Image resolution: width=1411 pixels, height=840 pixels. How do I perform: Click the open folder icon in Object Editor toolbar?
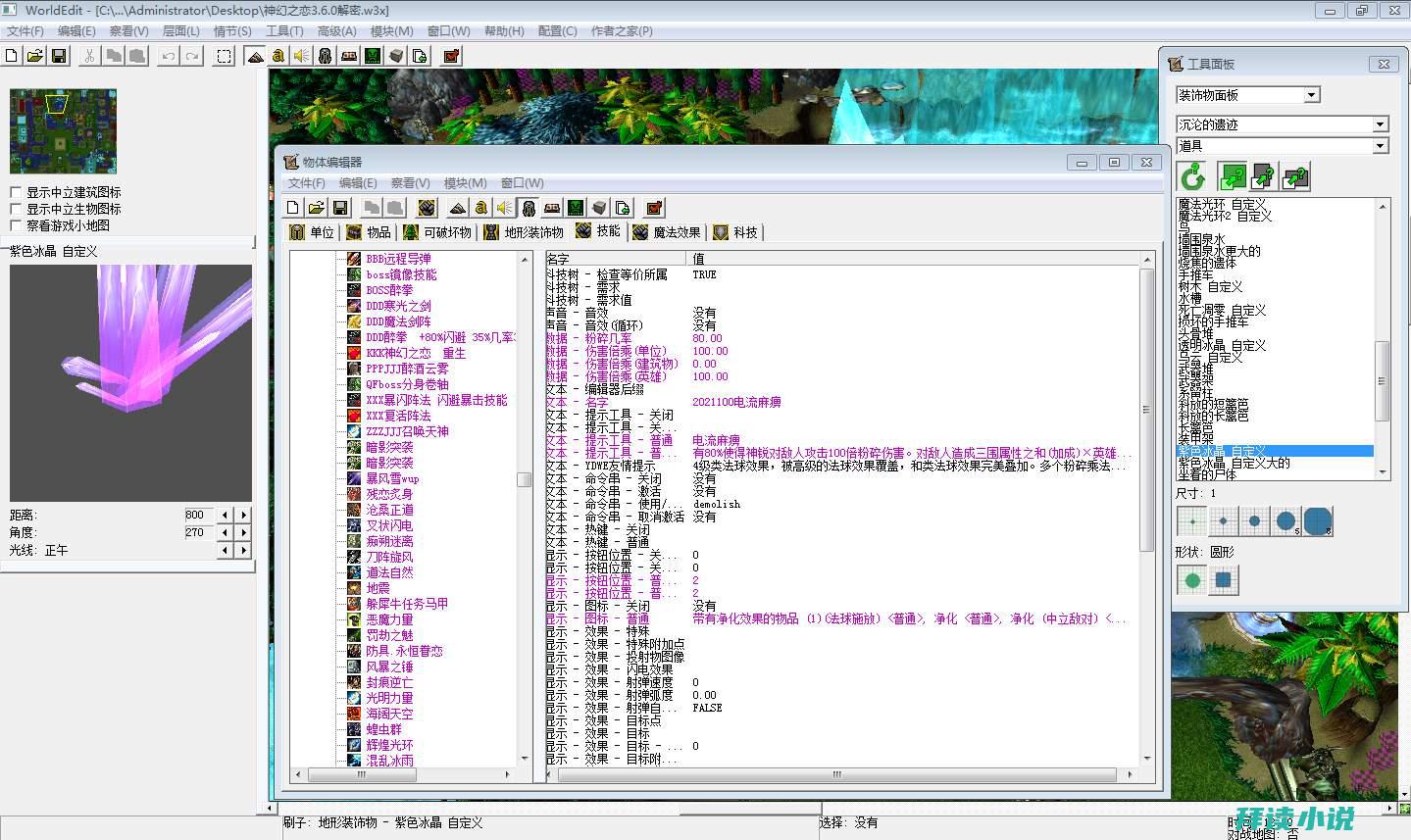point(316,207)
